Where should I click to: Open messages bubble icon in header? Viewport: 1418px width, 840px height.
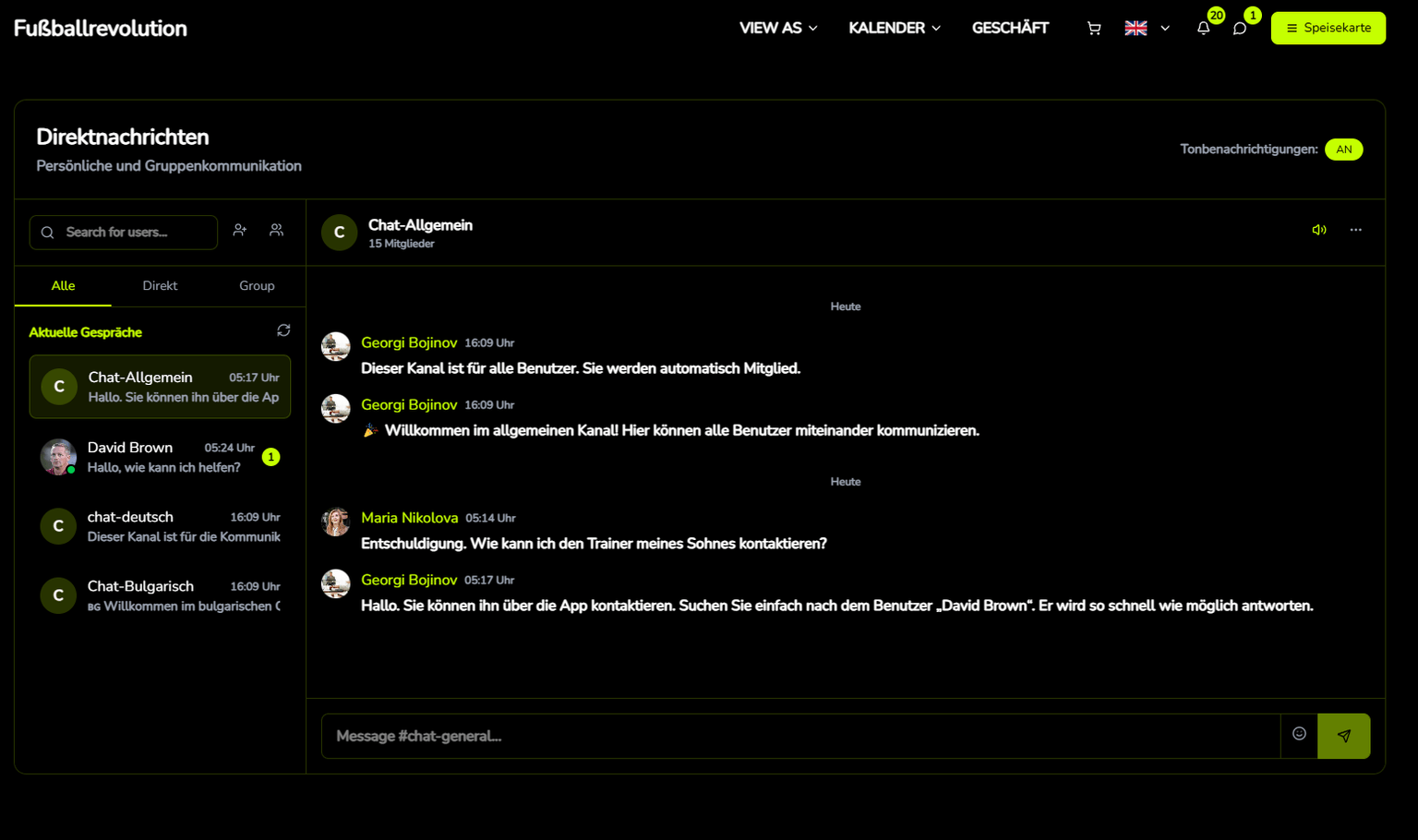point(1240,29)
